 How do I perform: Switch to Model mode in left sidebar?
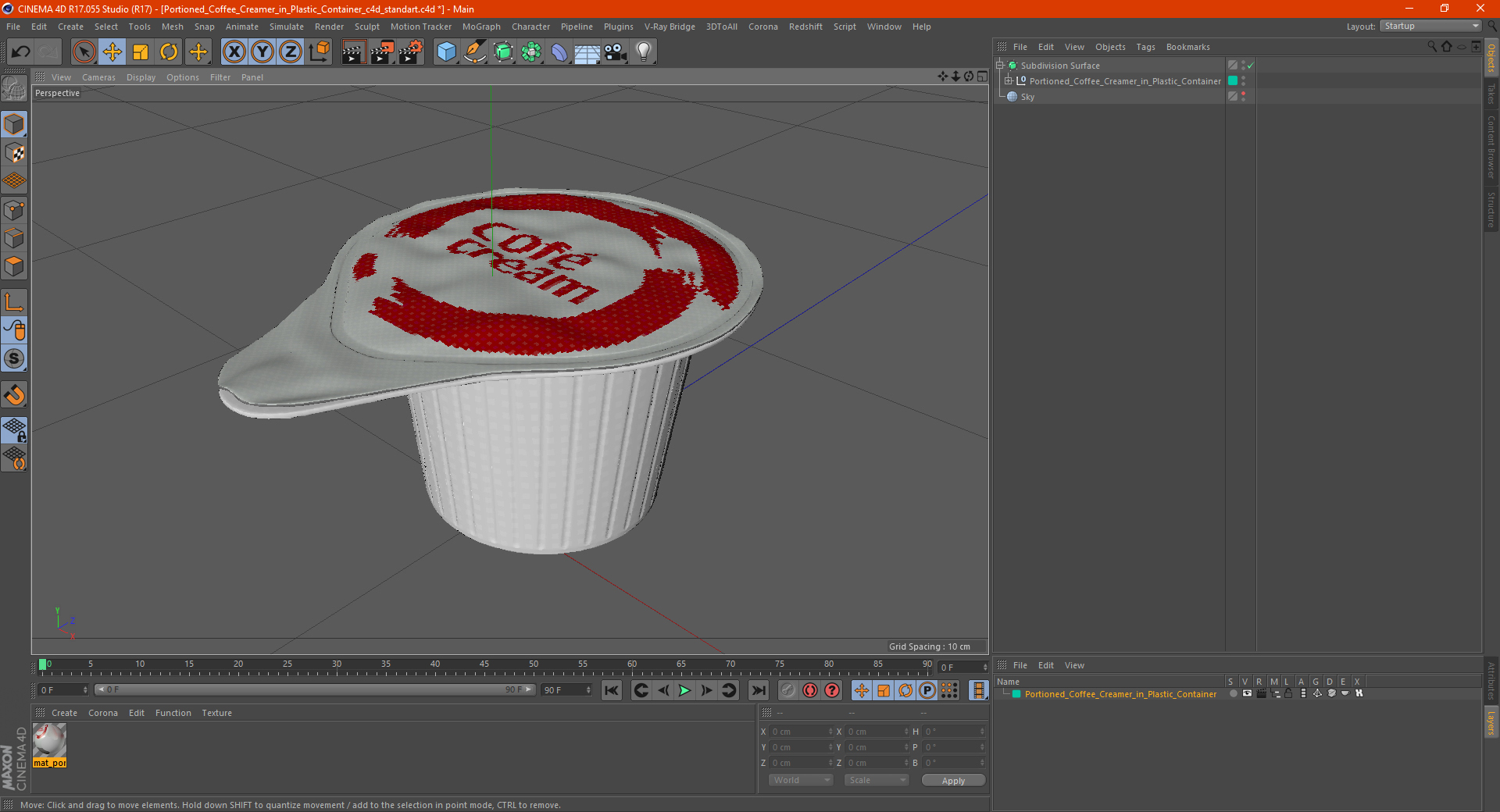(x=15, y=124)
